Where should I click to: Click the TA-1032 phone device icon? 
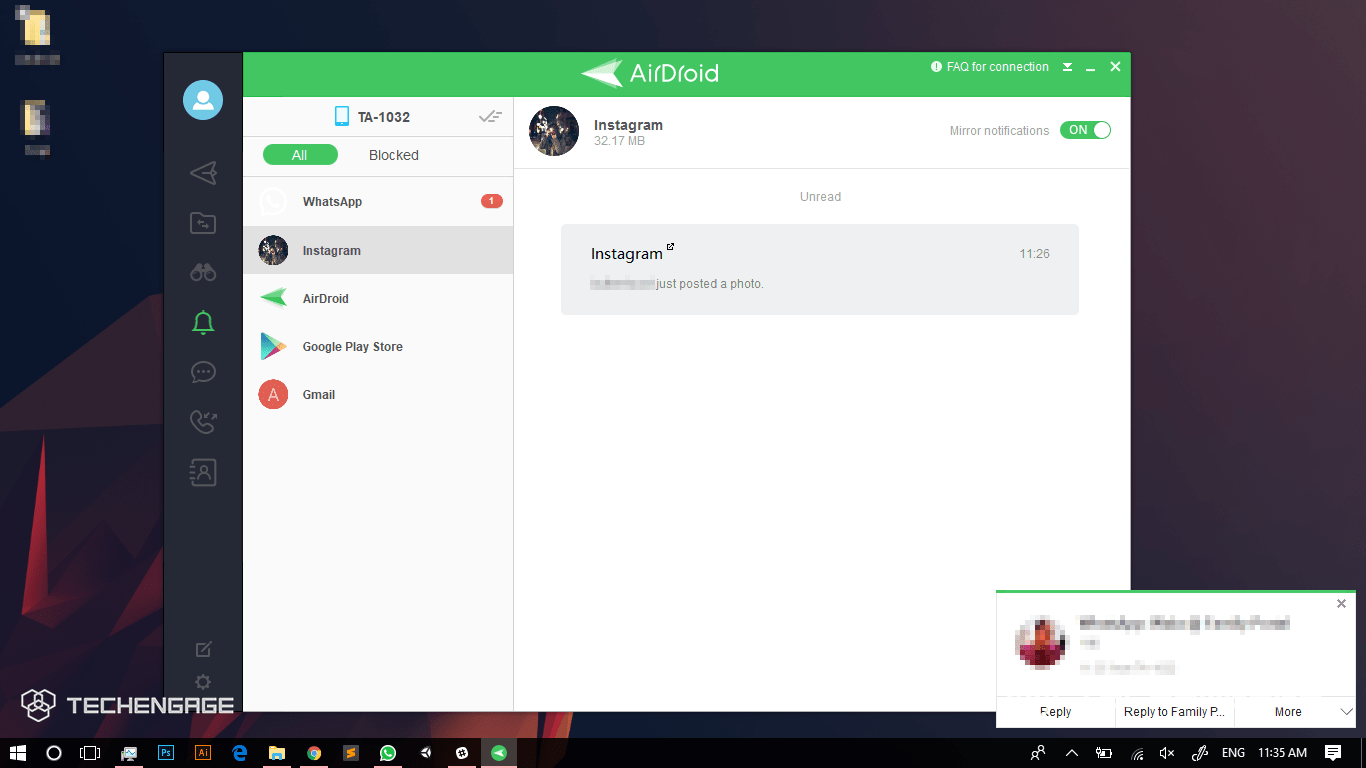tap(342, 116)
